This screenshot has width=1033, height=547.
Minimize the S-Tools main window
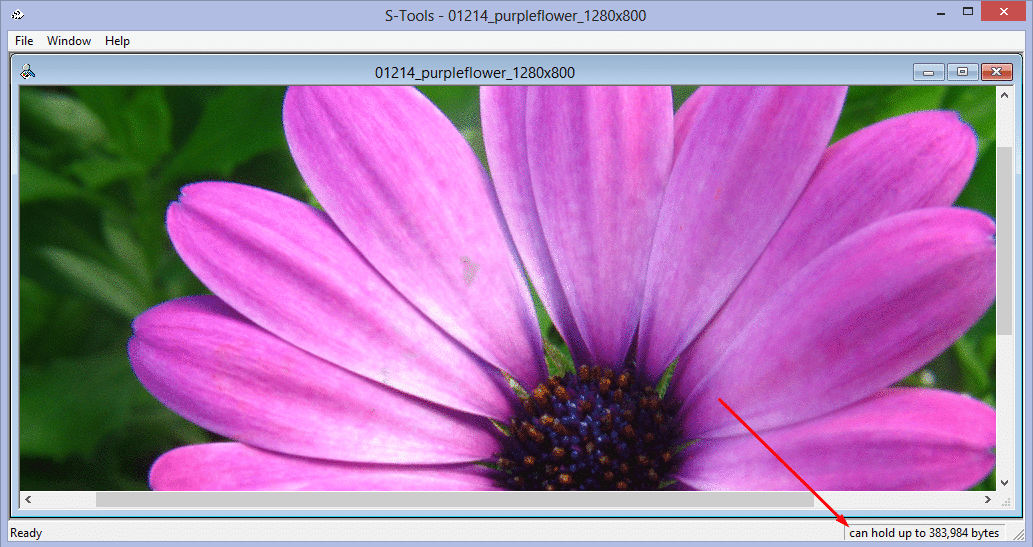coord(943,12)
